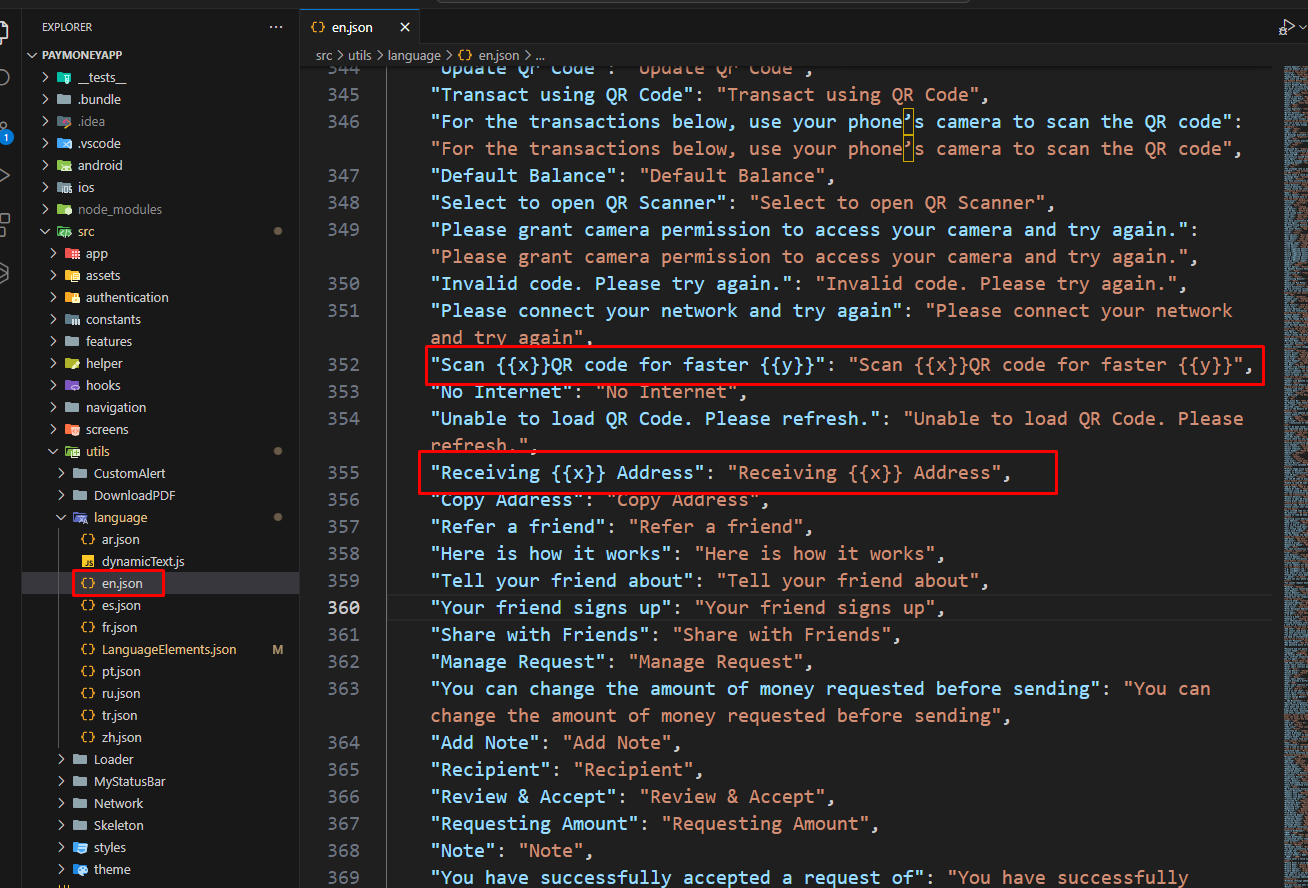Click the 'language' breadcrumb segment
Screen dimensions: 1308x888
click(x=413, y=56)
